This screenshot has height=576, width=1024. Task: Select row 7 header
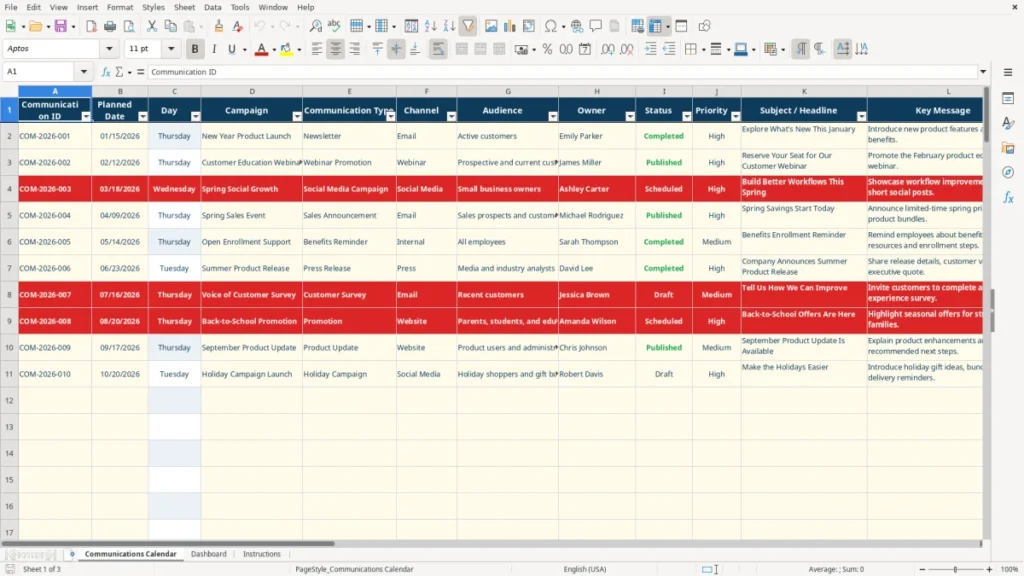point(9,268)
